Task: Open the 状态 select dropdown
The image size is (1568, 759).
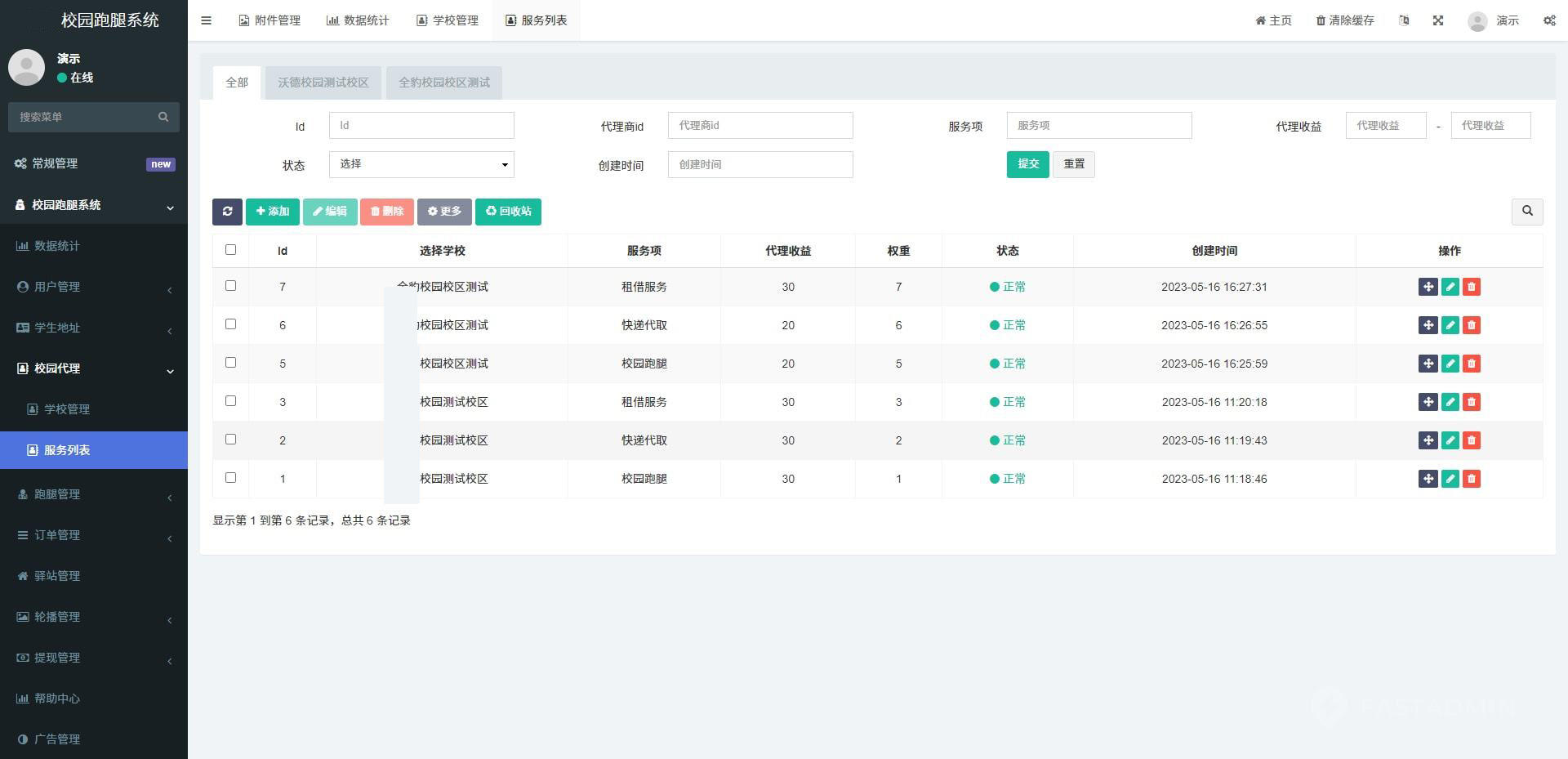Action: (421, 164)
